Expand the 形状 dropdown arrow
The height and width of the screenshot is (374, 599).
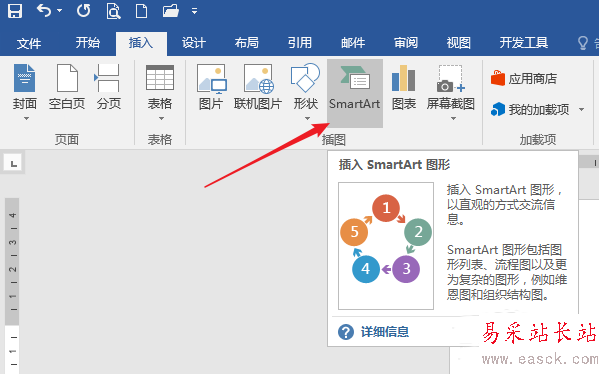(307, 119)
